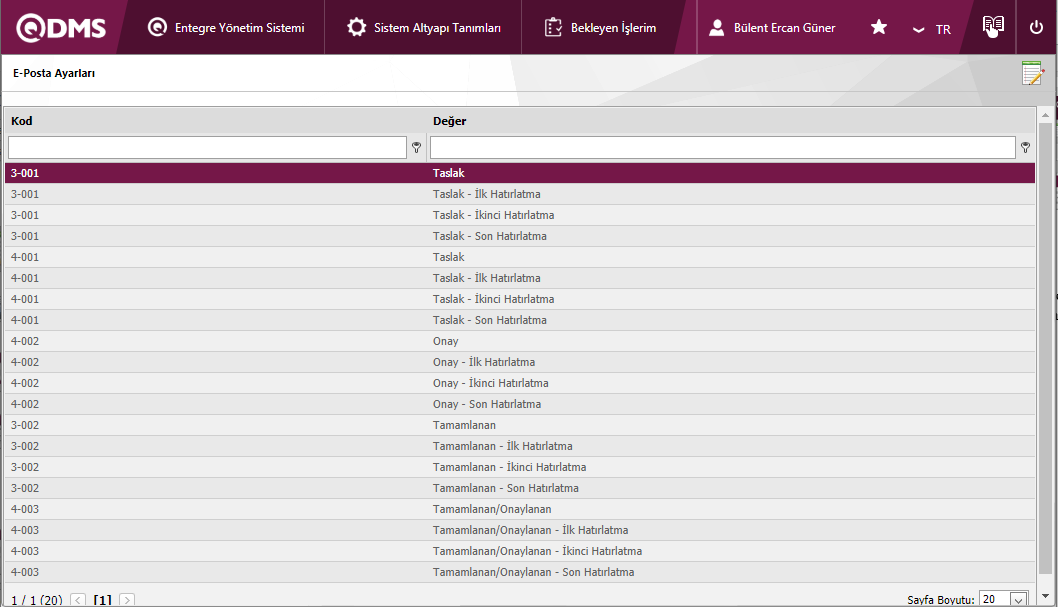Select row Tamamlanan - İkinci Hatırlatma
Screen dimensions: 1058x607
(x=520, y=467)
